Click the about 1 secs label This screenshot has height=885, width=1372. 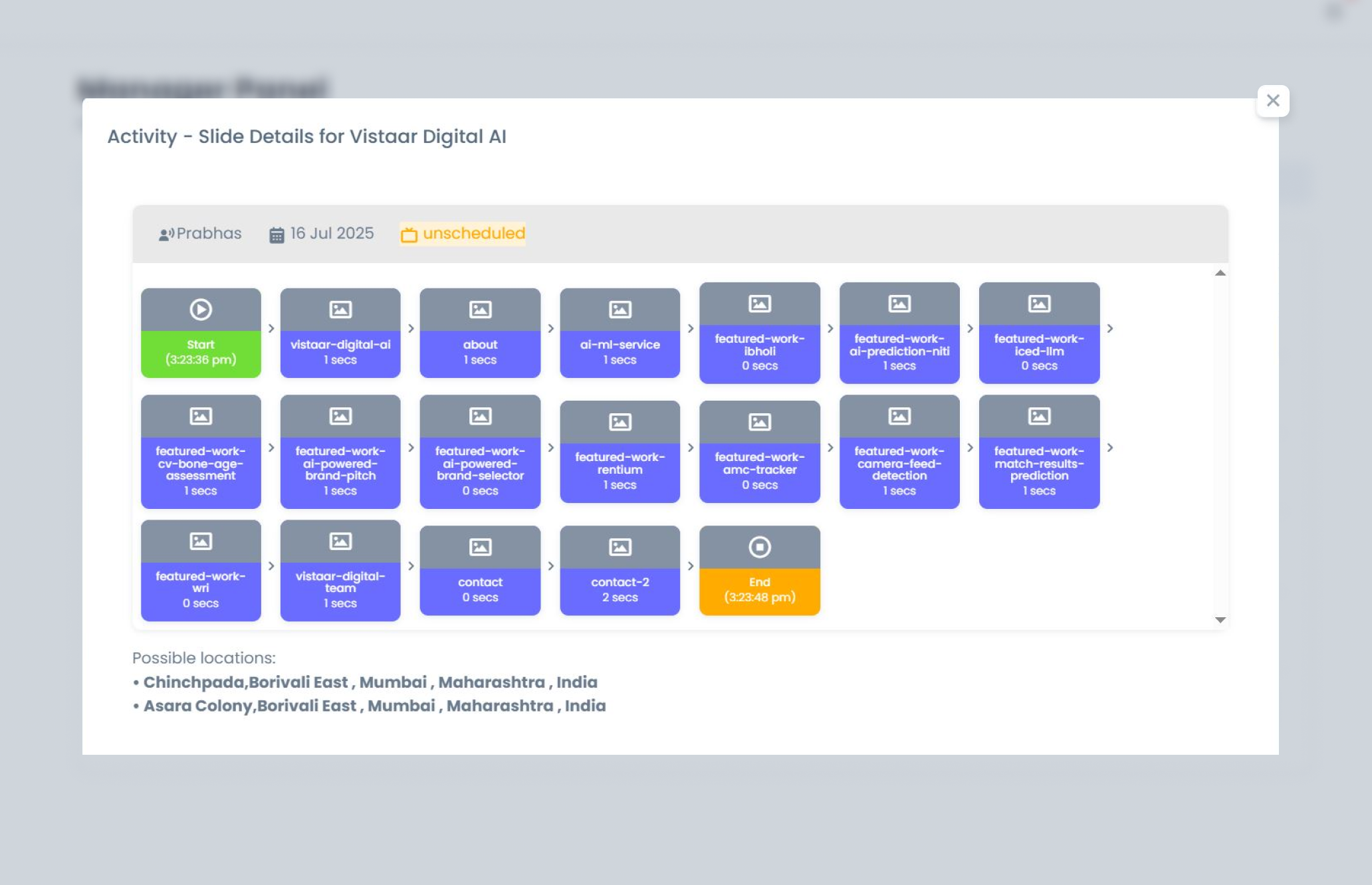[480, 354]
